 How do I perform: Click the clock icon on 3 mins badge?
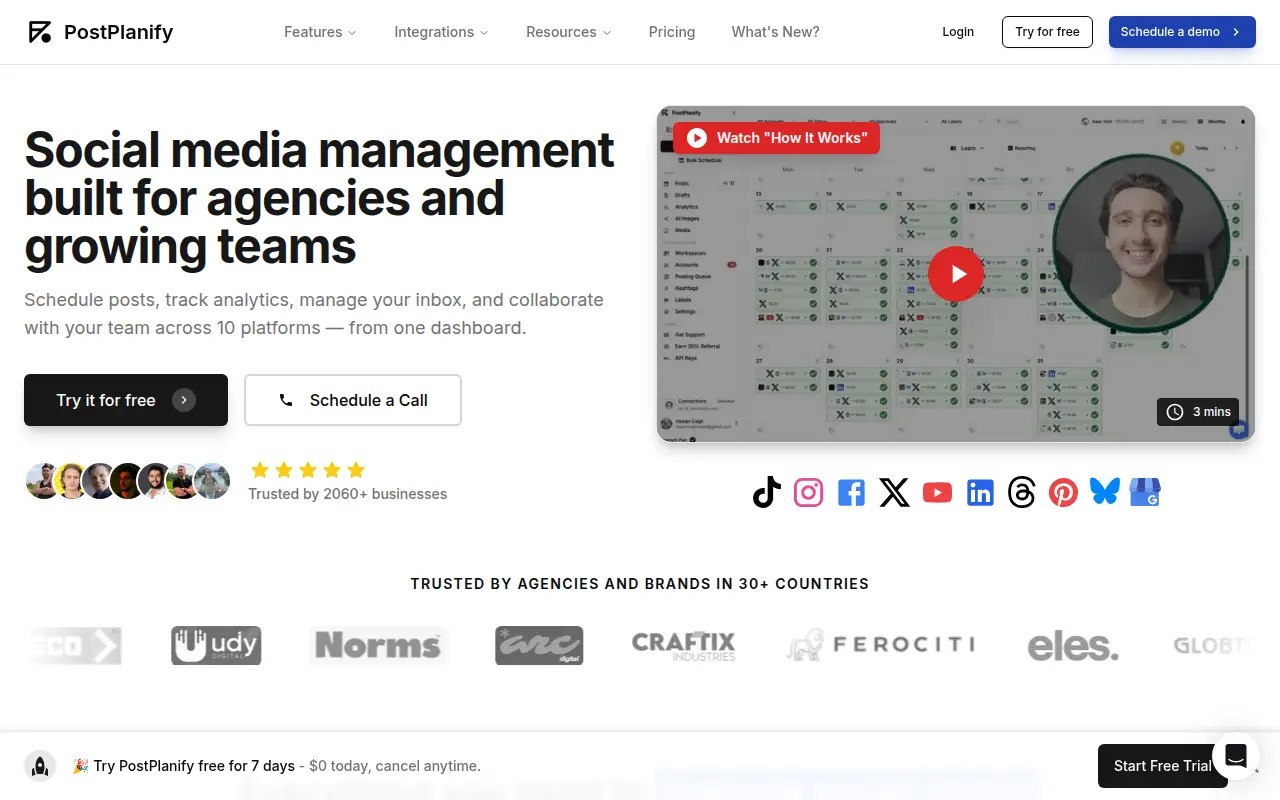[x=1175, y=411]
